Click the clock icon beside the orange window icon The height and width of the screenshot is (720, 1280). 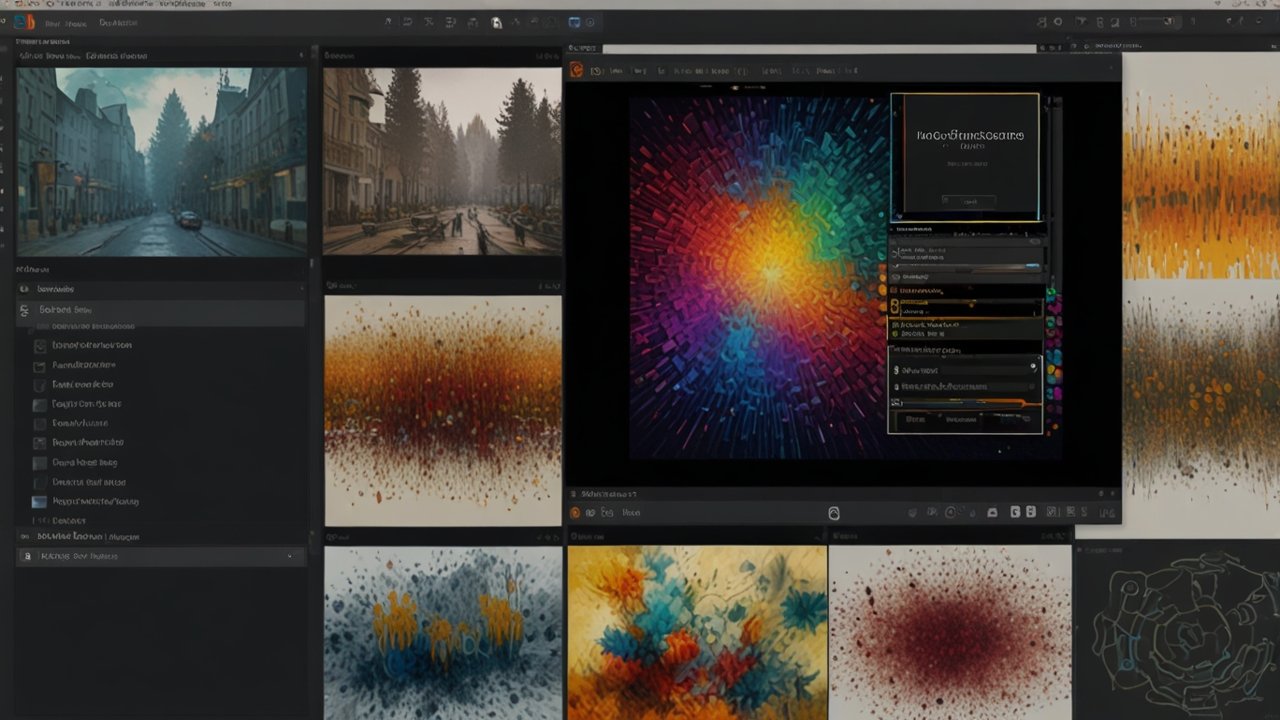(596, 71)
